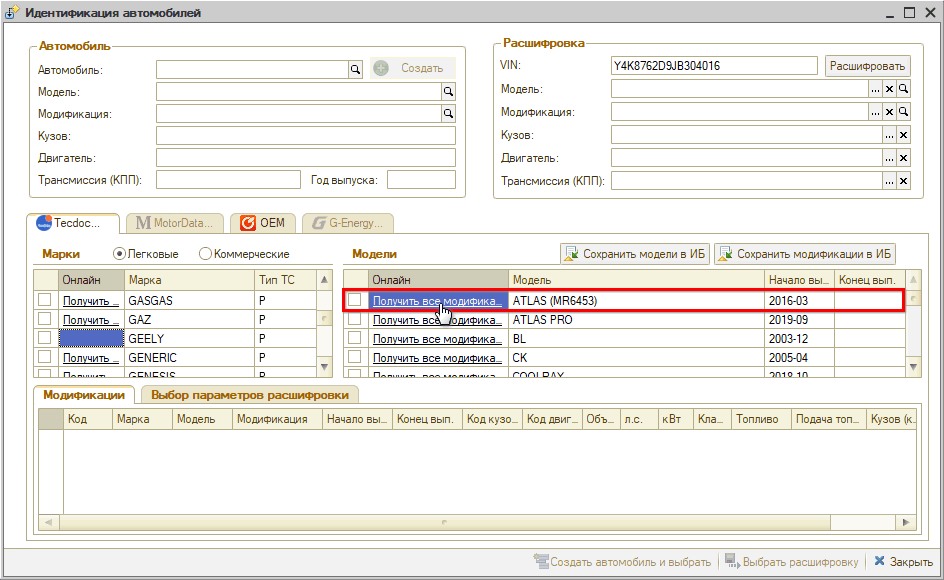
Task: Click the search icon in the Автомобиль field
Action: click(354, 69)
